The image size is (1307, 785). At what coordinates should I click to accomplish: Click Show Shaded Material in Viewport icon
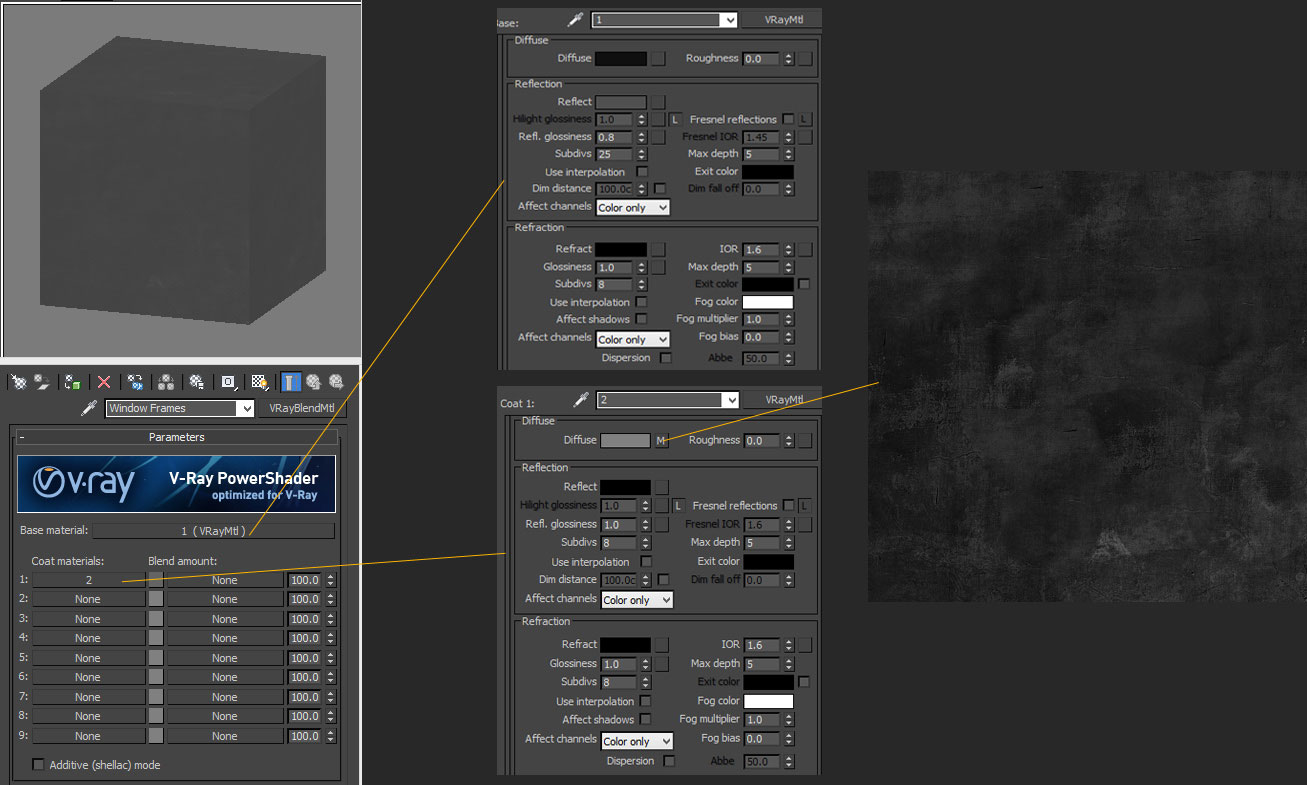(259, 382)
